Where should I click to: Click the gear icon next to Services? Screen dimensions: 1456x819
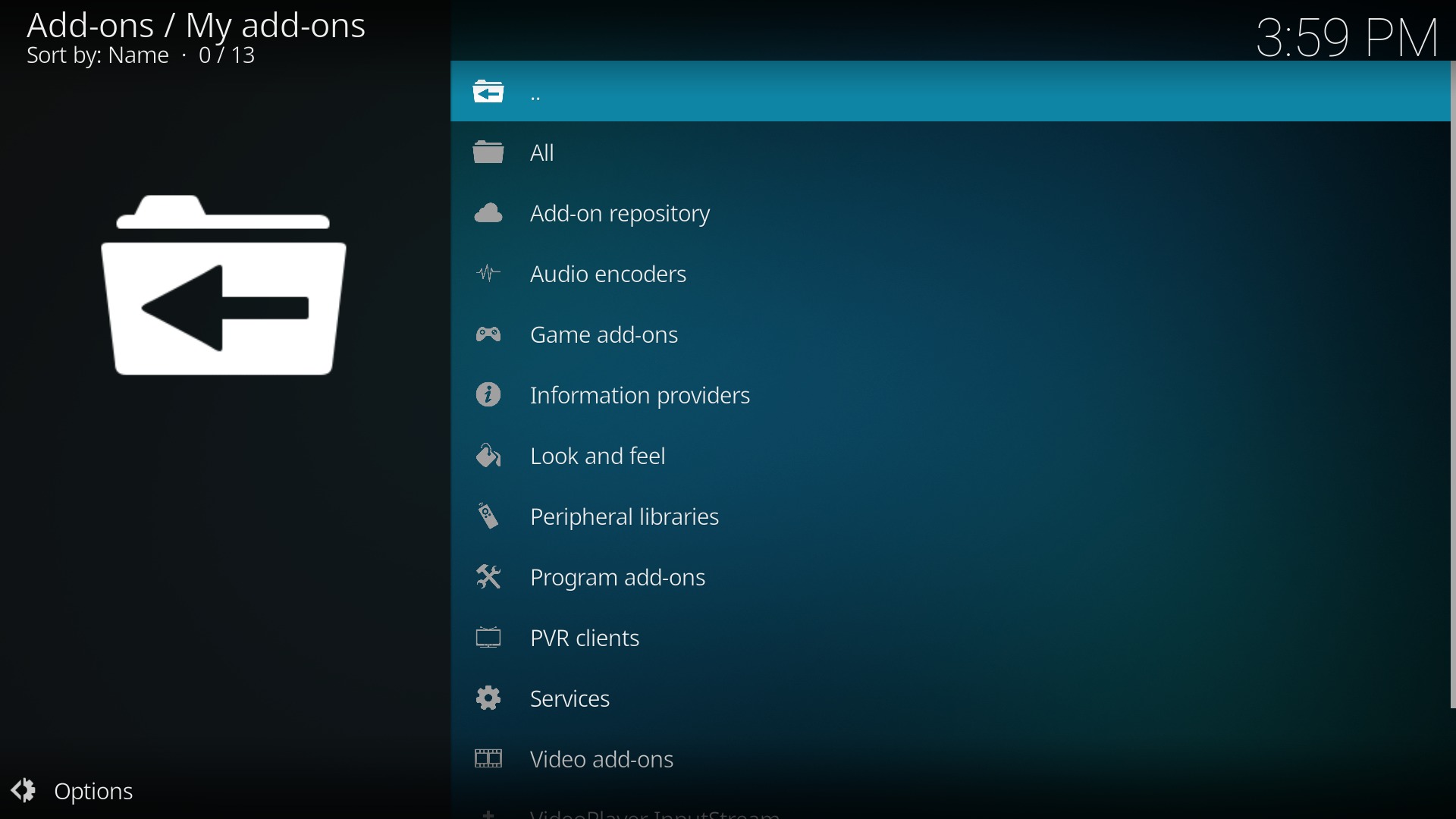coord(489,699)
